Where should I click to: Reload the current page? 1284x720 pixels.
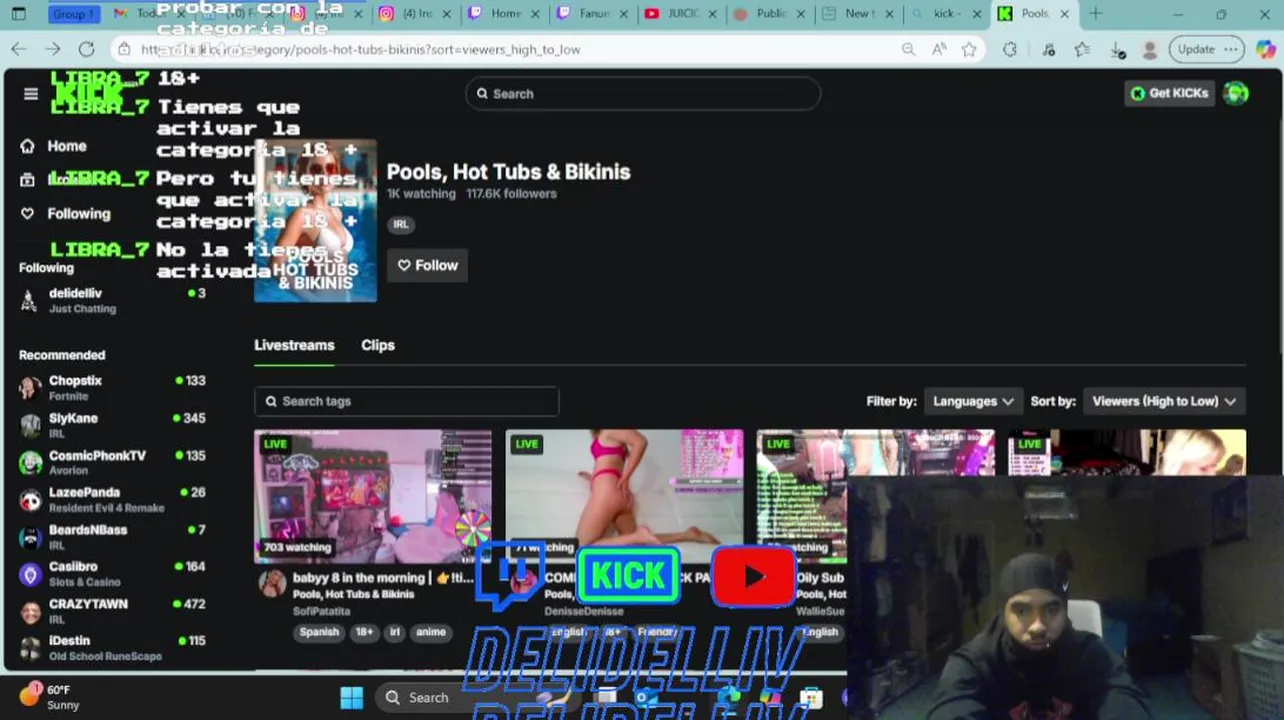86,49
